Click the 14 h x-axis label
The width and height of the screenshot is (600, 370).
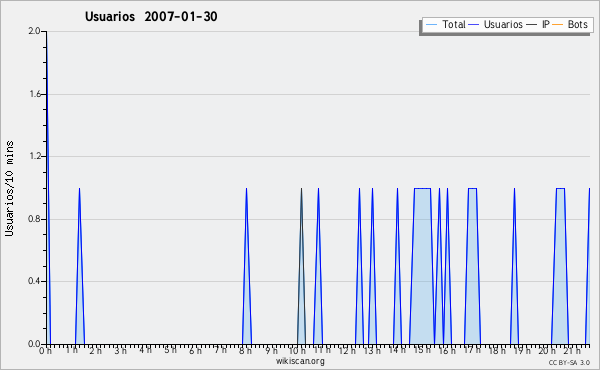pos(397,350)
